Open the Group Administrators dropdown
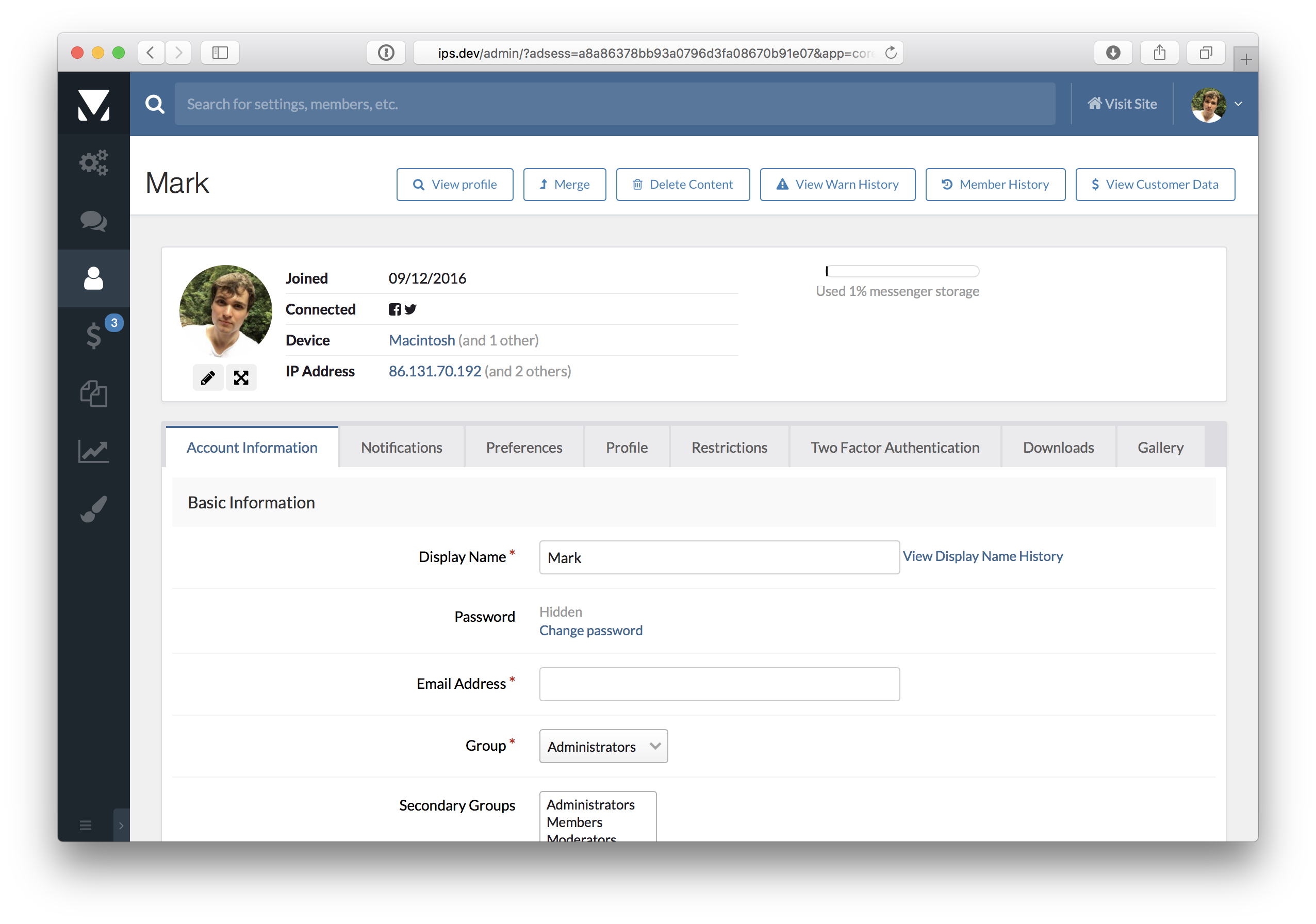The image size is (1316, 924). coord(603,746)
